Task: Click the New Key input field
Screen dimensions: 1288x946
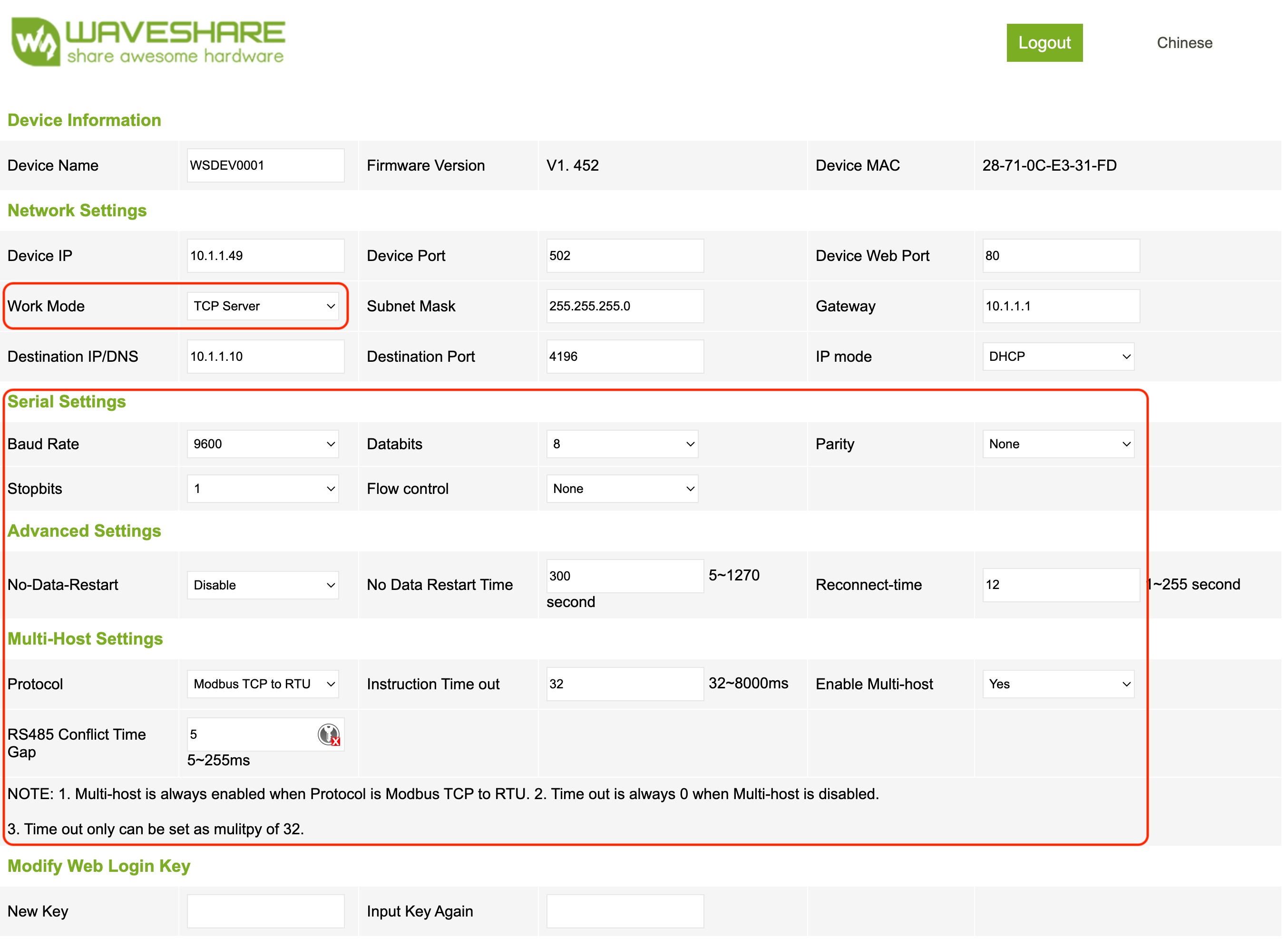Action: point(265,910)
